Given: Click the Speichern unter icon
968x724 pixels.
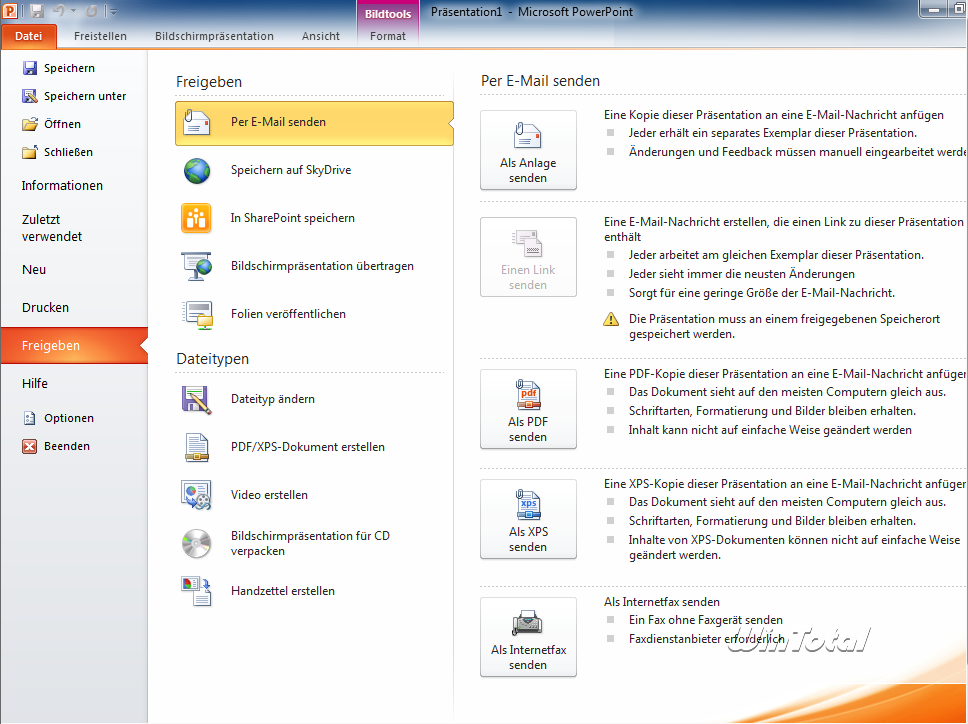Looking at the screenshot, I should click(x=30, y=96).
